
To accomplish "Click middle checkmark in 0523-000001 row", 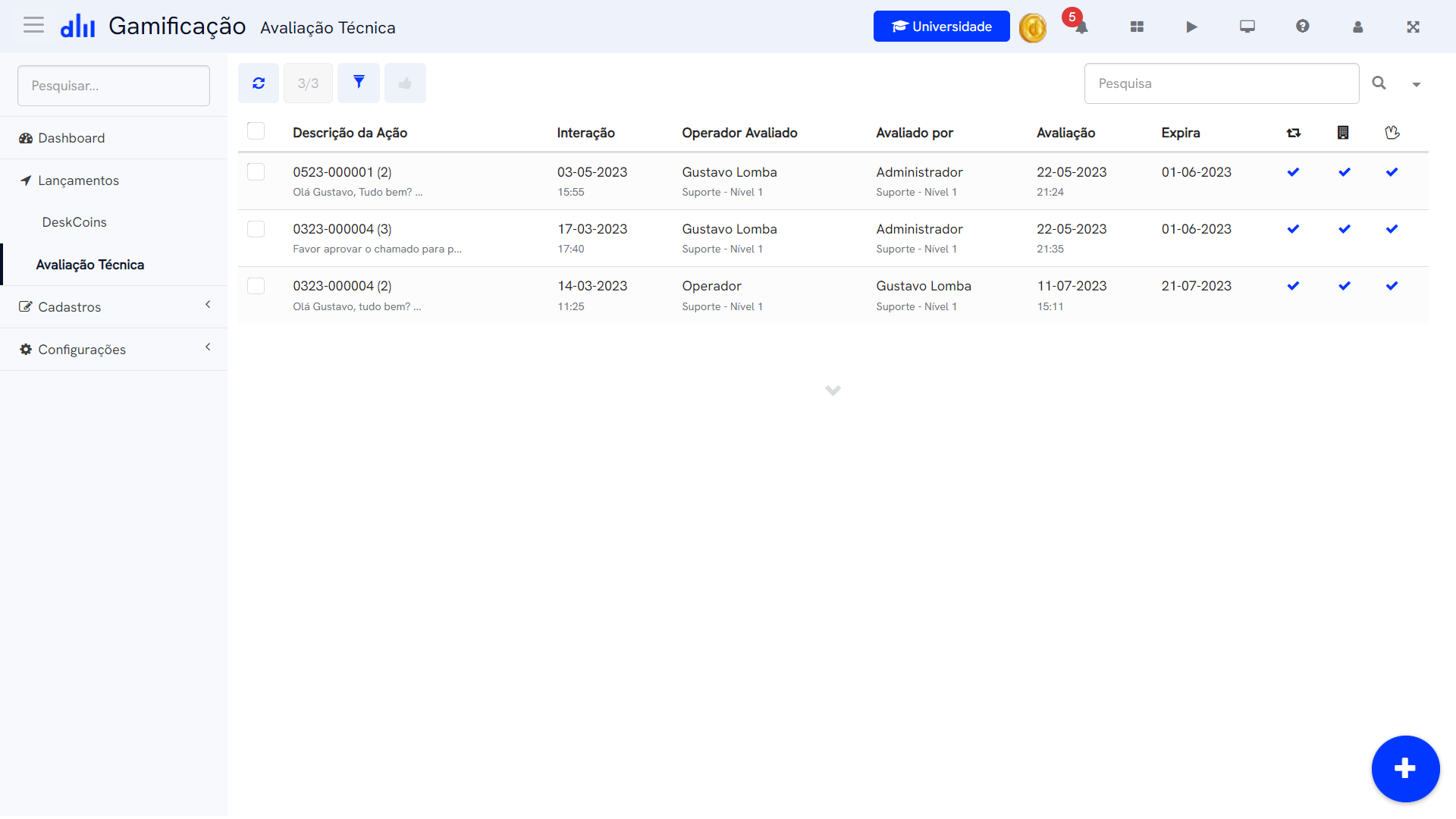I will pyautogui.click(x=1345, y=172).
